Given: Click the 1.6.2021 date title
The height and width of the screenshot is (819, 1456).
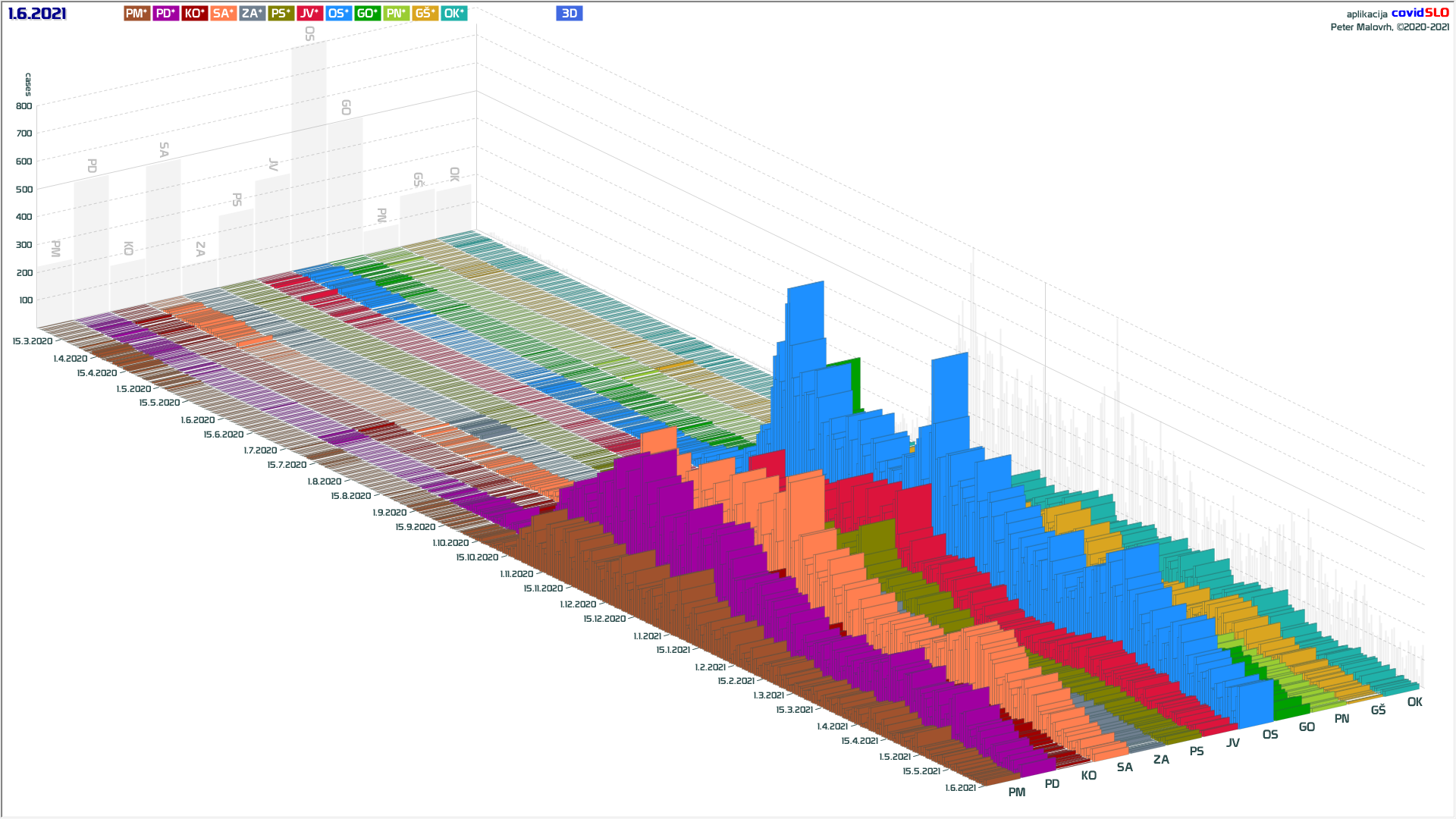Looking at the screenshot, I should point(37,14).
